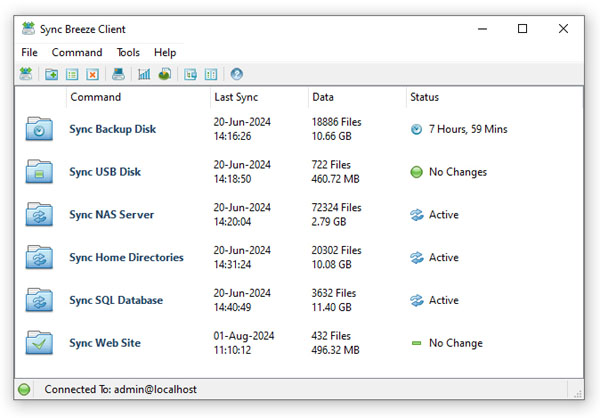The height and width of the screenshot is (418, 600).
Task: Click the Active status icon for Sync Home Directories
Action: 417,258
